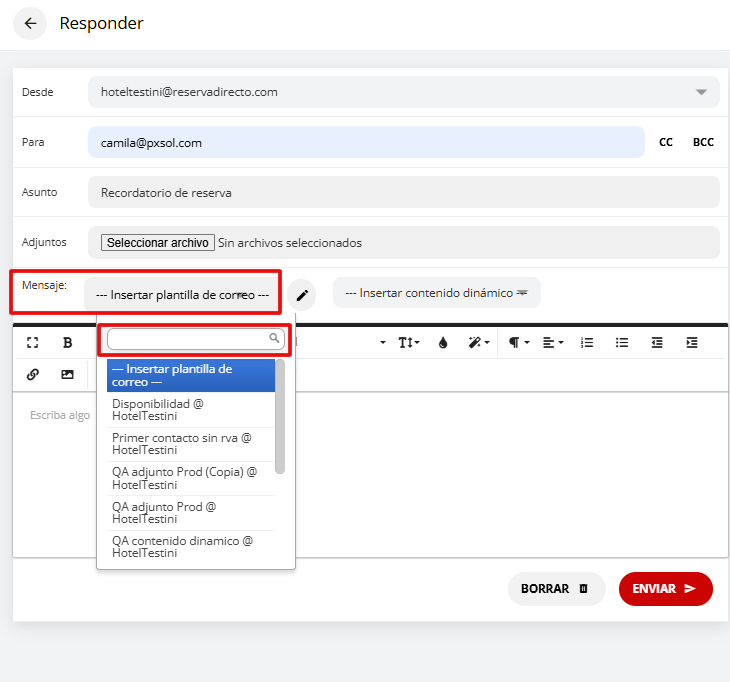
Task: Toggle bold formatting in the editor
Action: (x=68, y=342)
